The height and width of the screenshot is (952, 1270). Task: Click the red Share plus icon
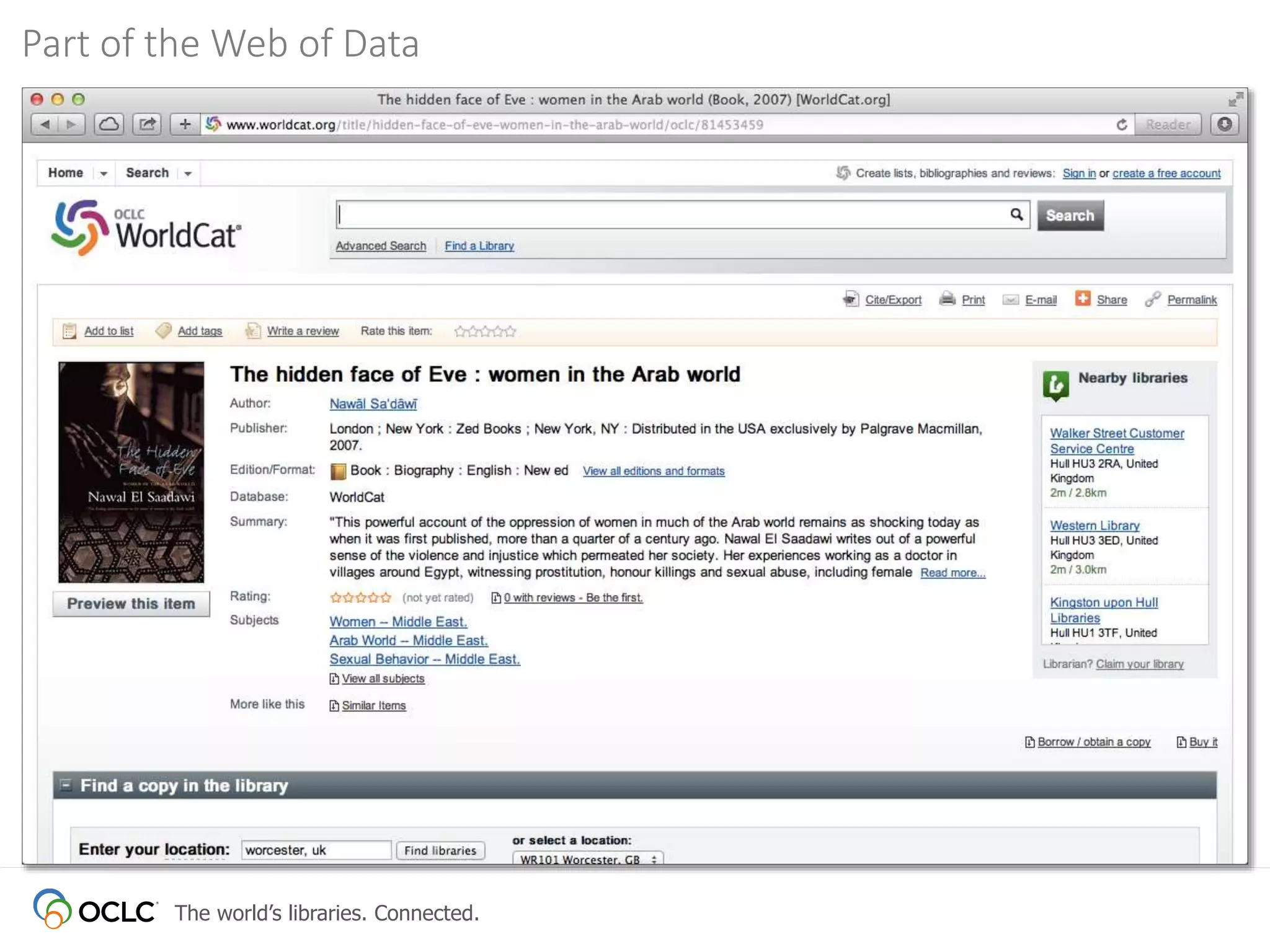click(1083, 298)
